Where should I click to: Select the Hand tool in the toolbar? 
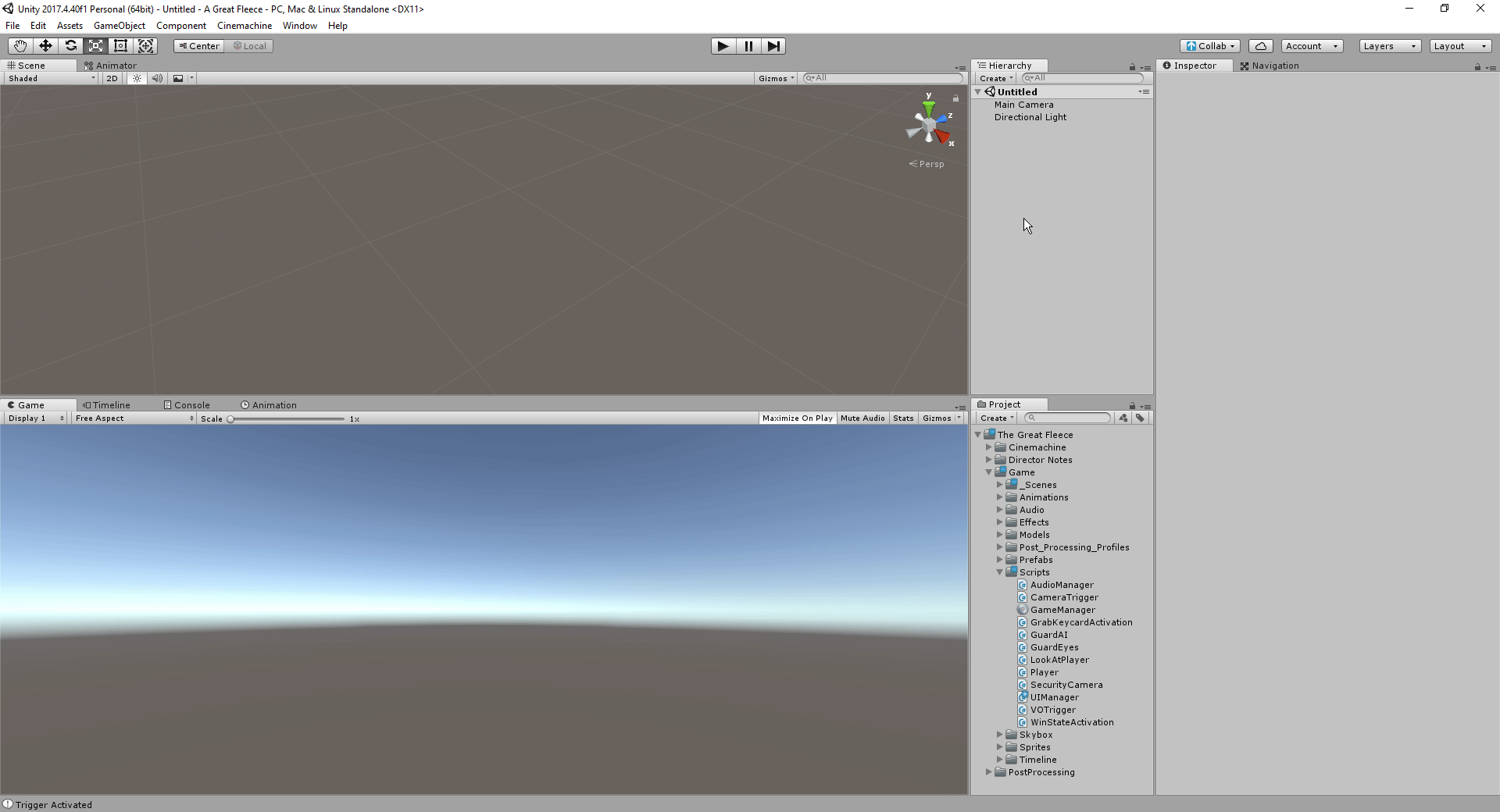point(19,46)
